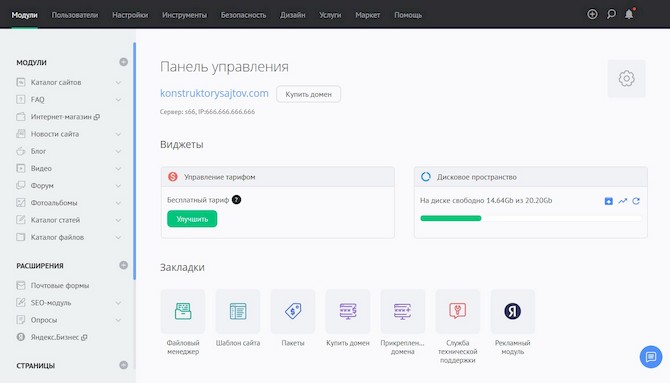Expand the Новости сайта chevron

pyautogui.click(x=118, y=134)
